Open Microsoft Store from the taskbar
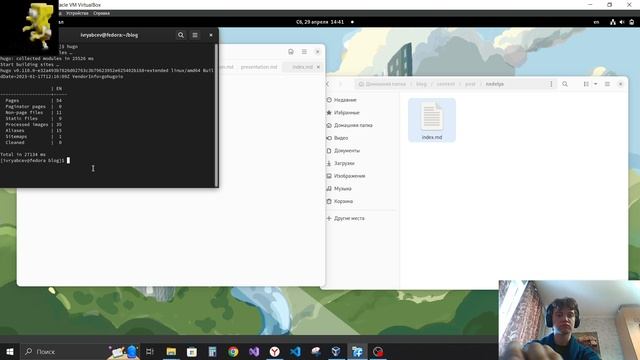This screenshot has height=360, width=640. point(192,351)
